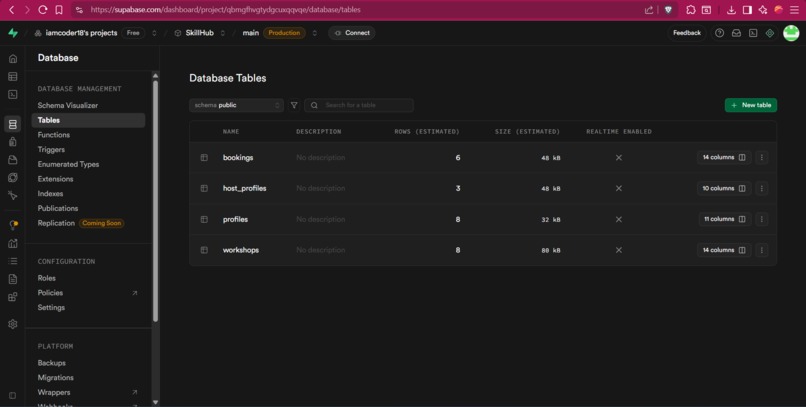Viewport: 806px width, 407px height.
Task: Open the host_profiles table name
Action: 245,189
